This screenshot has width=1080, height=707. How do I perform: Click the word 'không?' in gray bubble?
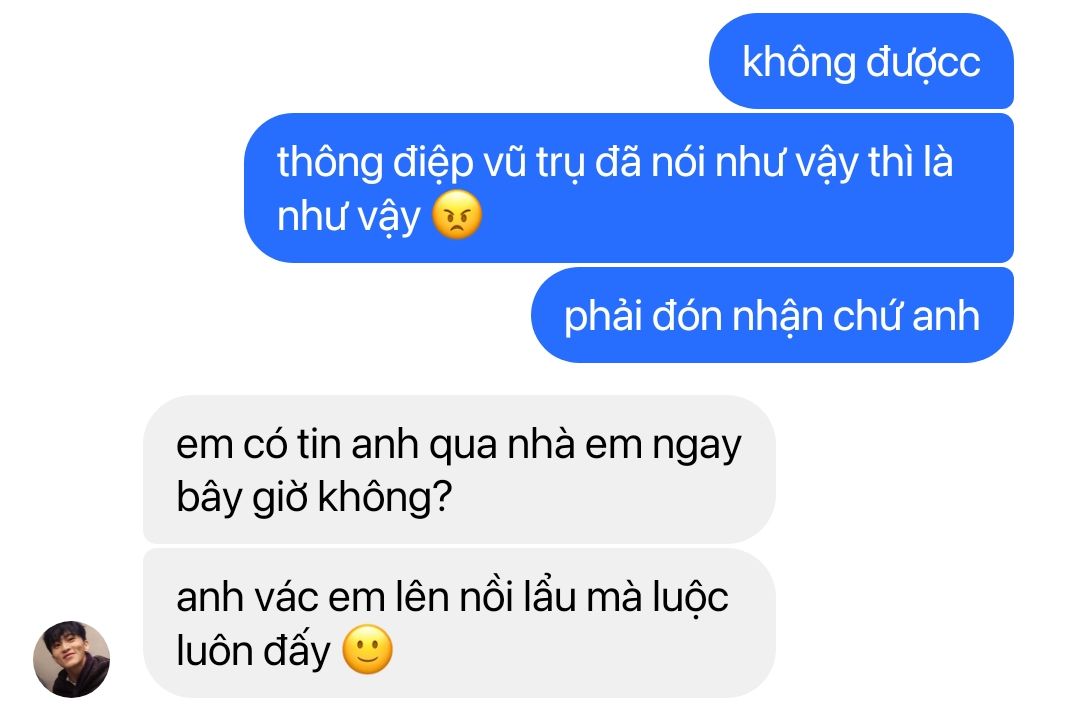(x=385, y=496)
